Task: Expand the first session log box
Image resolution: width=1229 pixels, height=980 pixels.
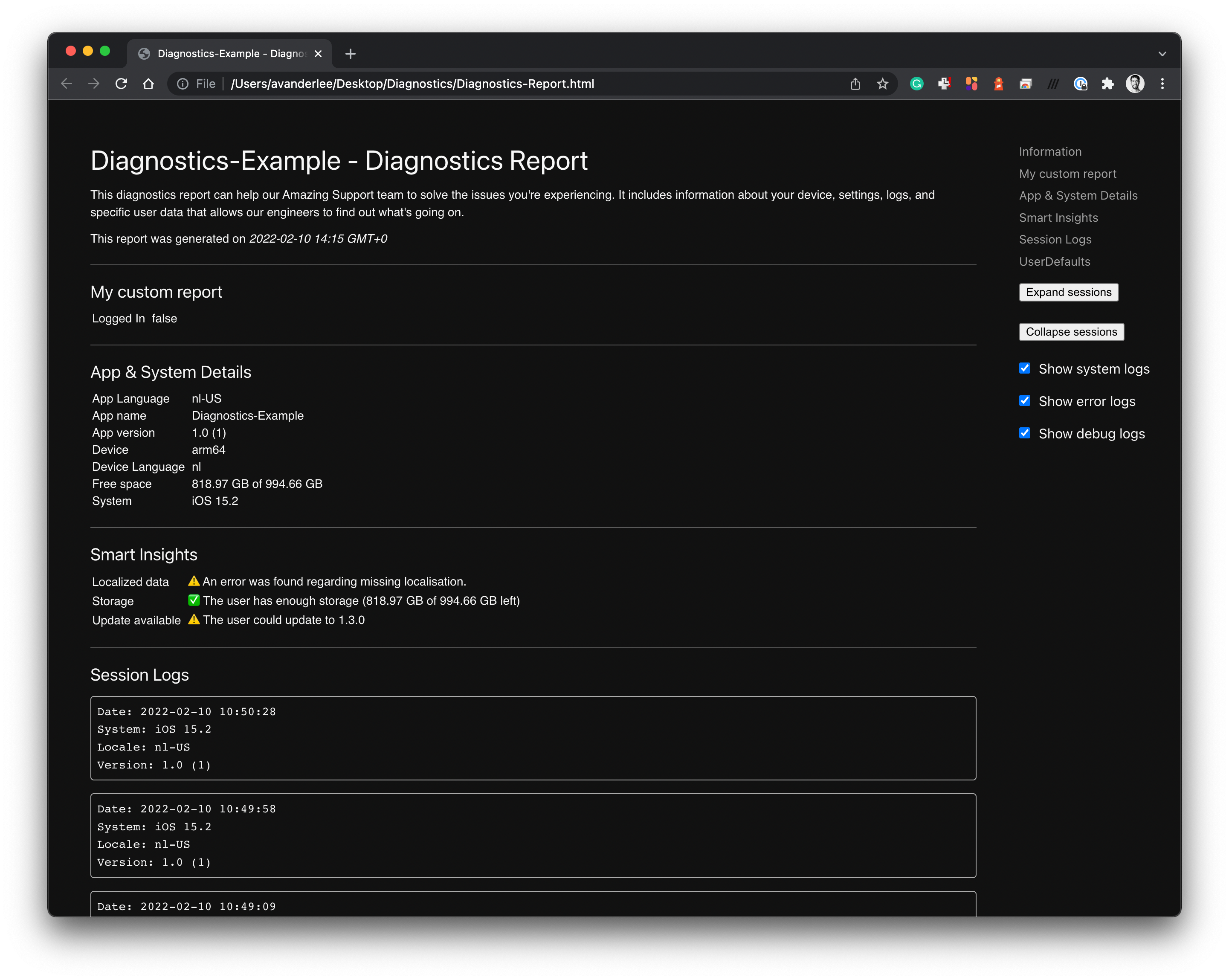Action: pos(533,738)
